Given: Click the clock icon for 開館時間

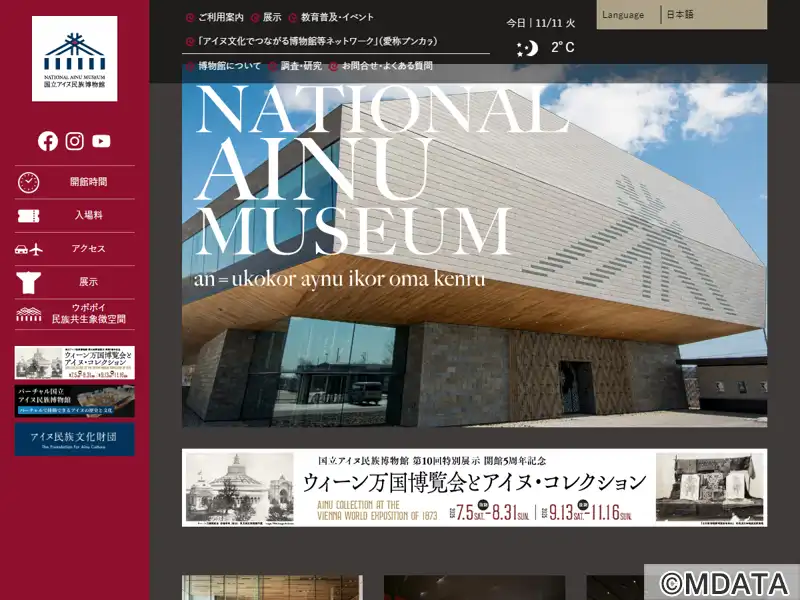Looking at the screenshot, I should [x=28, y=182].
